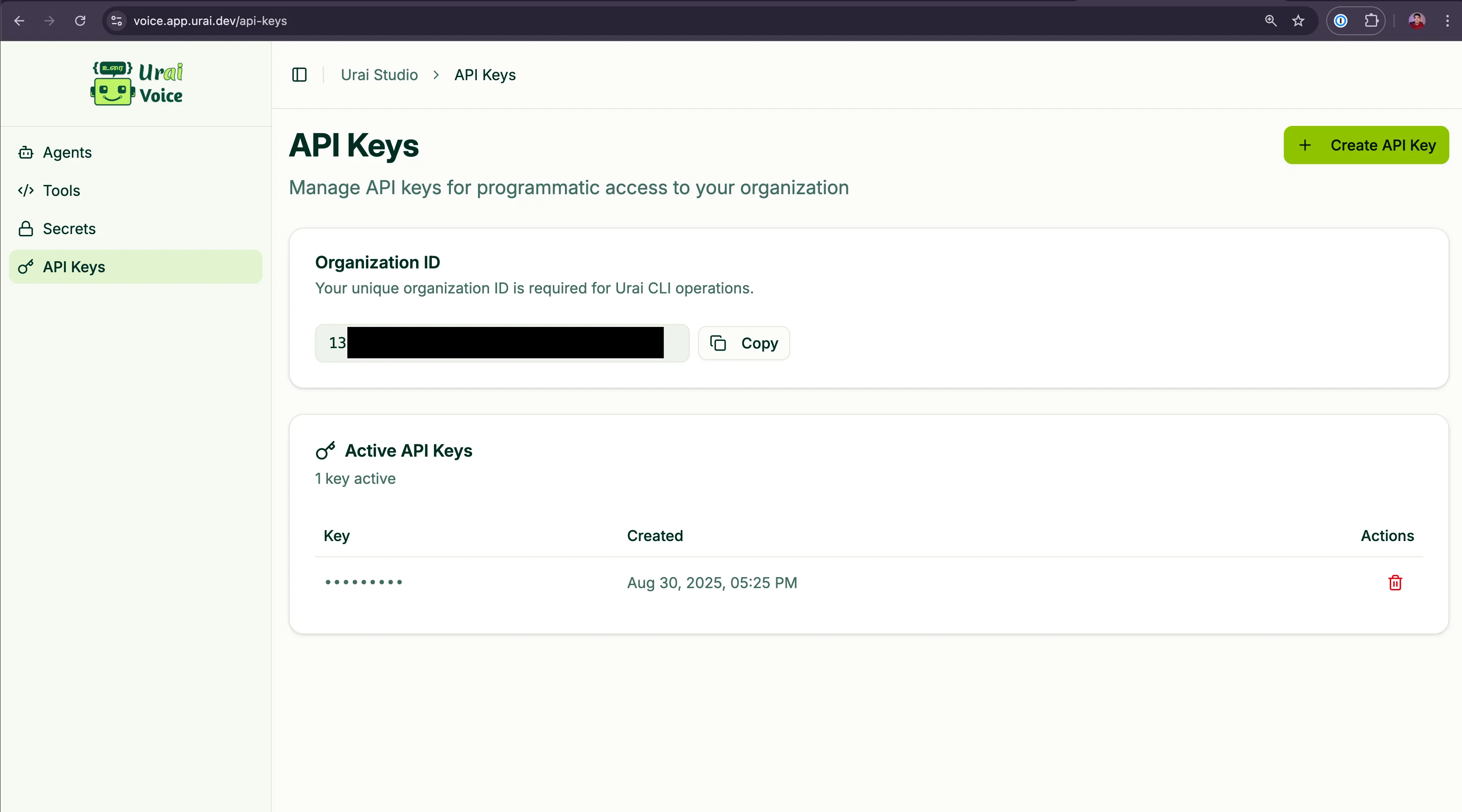Viewport: 1462px width, 812px height.
Task: Open the browser extensions puzzle icon
Action: (1371, 21)
